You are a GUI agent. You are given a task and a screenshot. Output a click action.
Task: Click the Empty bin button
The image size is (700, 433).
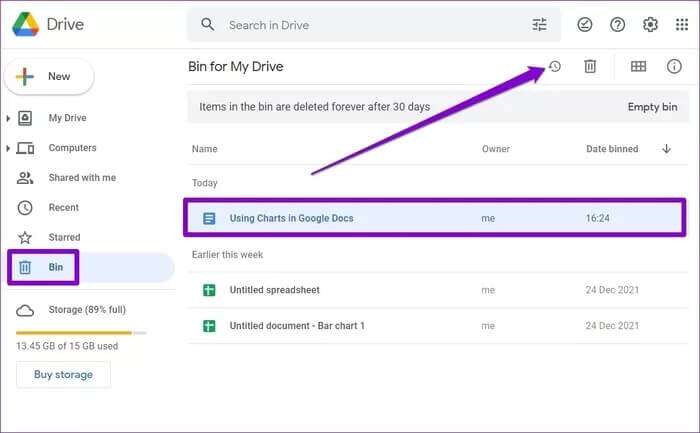[x=652, y=107]
